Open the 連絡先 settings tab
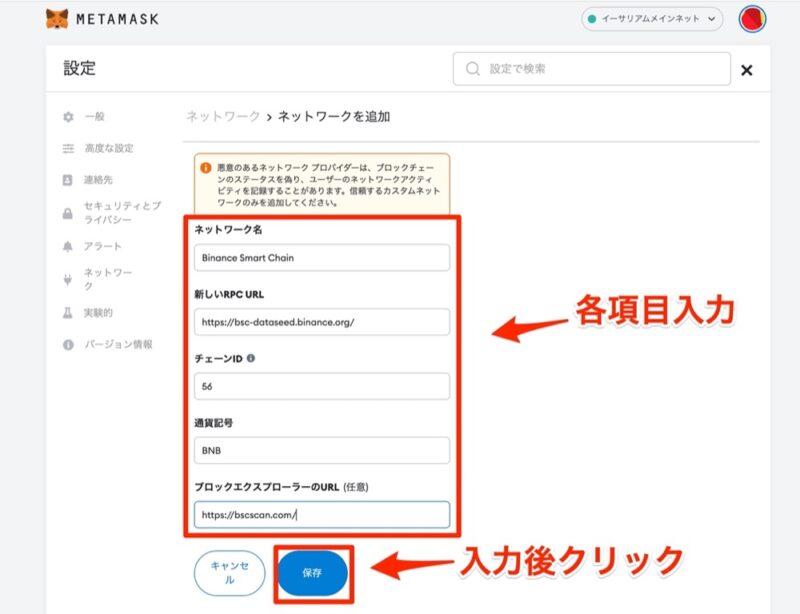800x614 pixels. click(98, 180)
